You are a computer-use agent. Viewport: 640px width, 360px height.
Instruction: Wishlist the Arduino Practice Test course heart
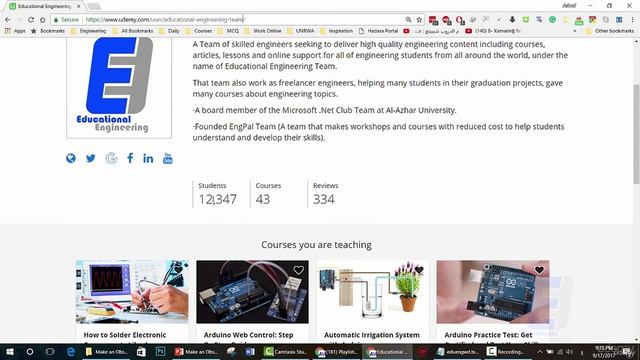point(539,270)
